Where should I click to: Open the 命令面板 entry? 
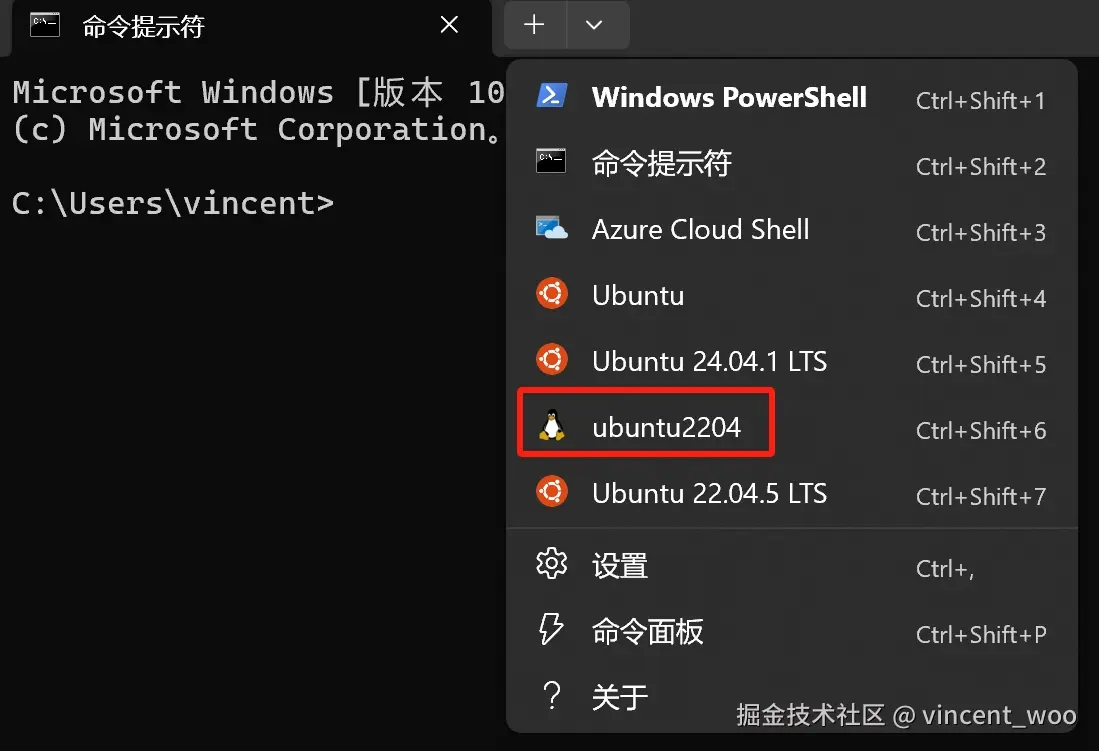click(x=648, y=632)
